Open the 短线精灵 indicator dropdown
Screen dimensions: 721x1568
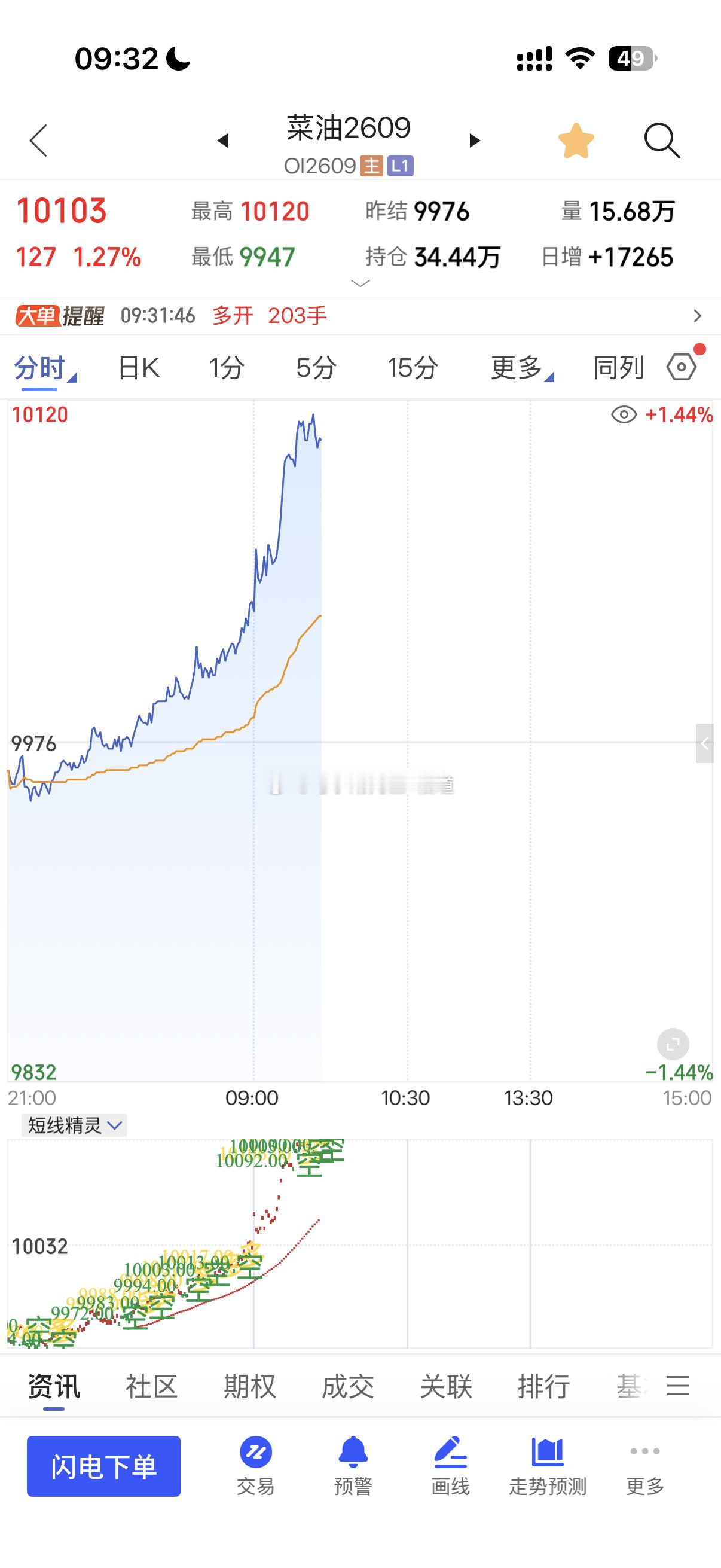click(74, 1125)
